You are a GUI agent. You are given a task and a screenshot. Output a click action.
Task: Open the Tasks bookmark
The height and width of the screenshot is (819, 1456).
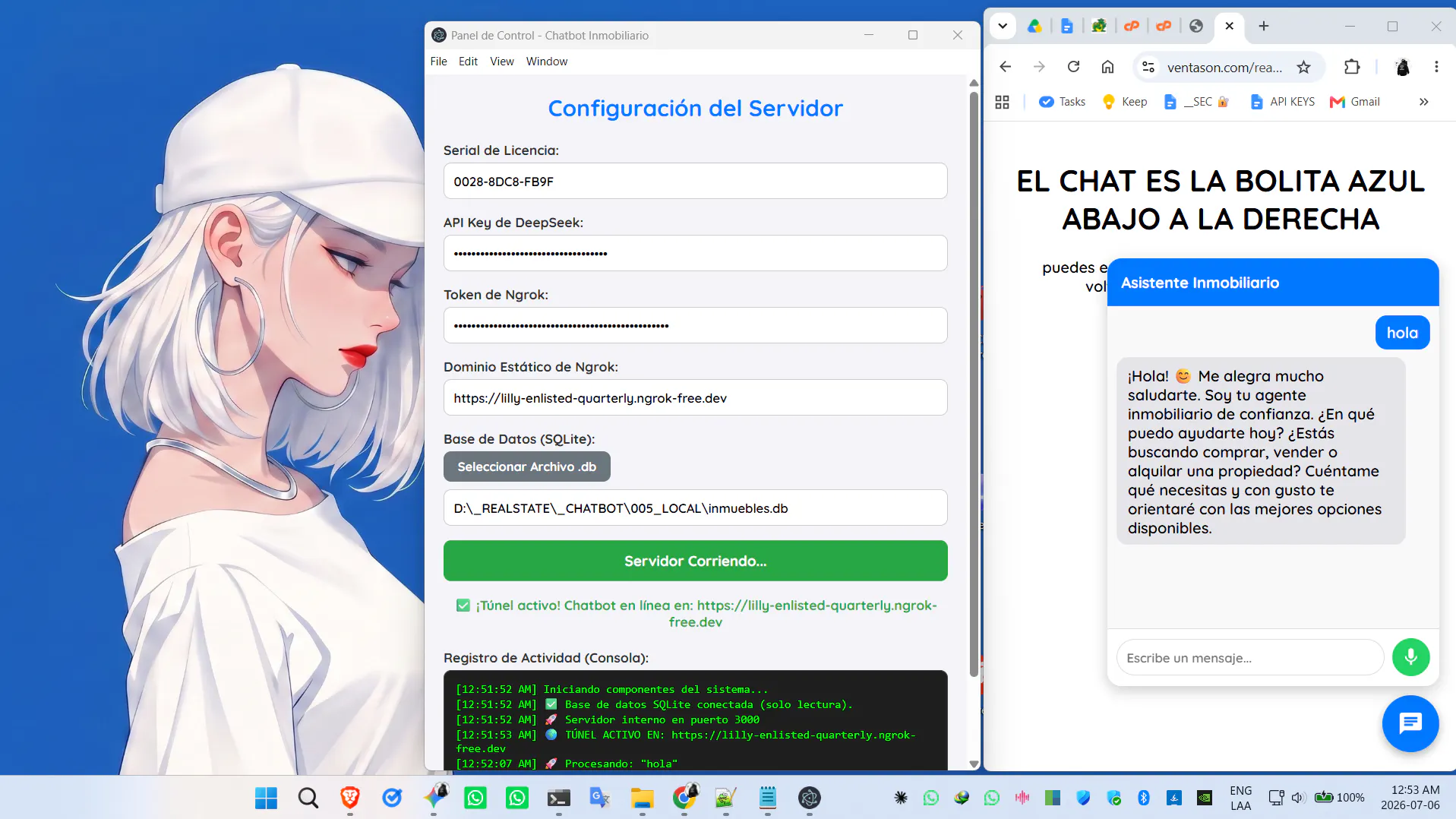point(1062,102)
